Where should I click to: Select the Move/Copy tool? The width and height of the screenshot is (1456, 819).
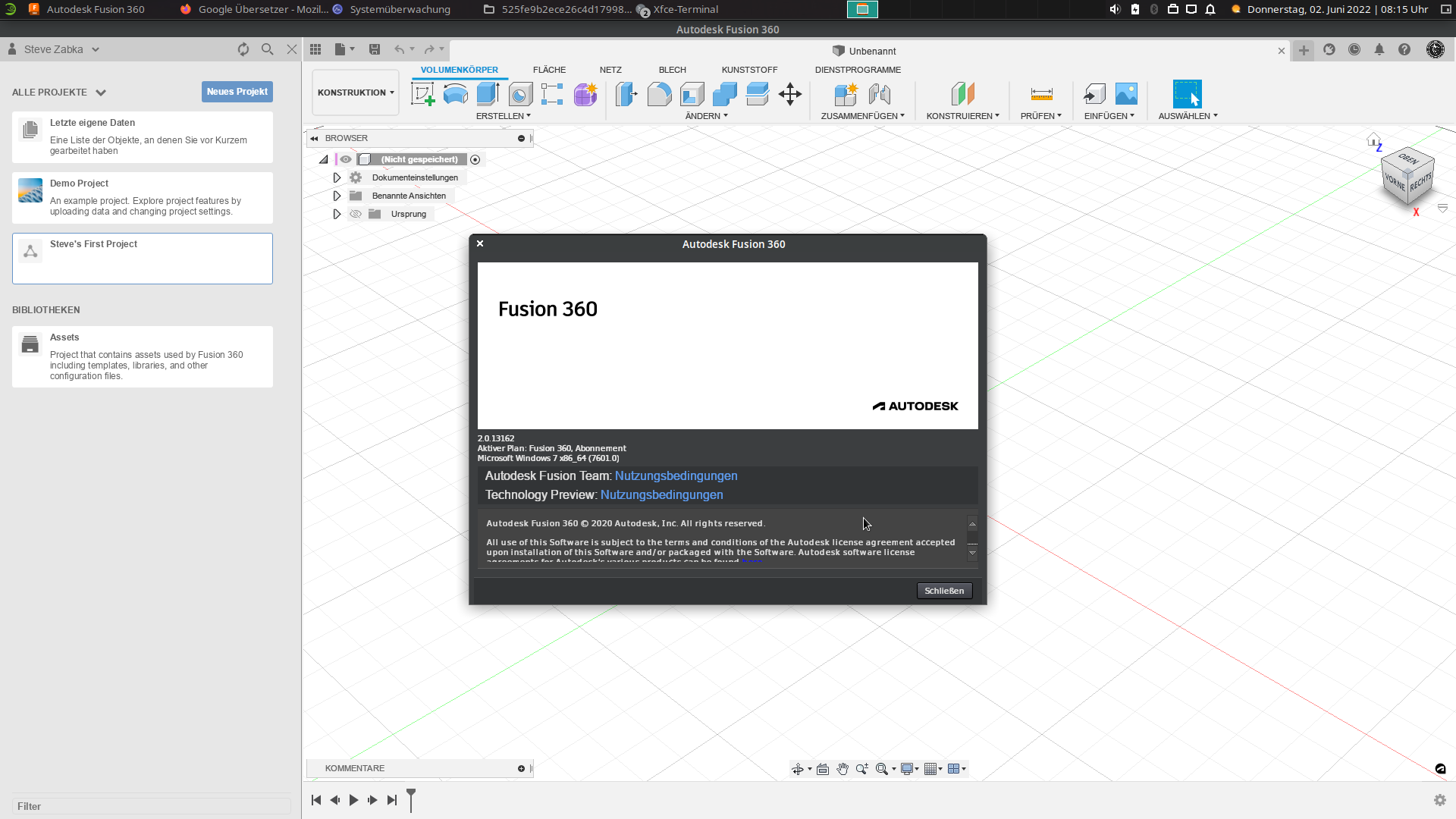790,94
